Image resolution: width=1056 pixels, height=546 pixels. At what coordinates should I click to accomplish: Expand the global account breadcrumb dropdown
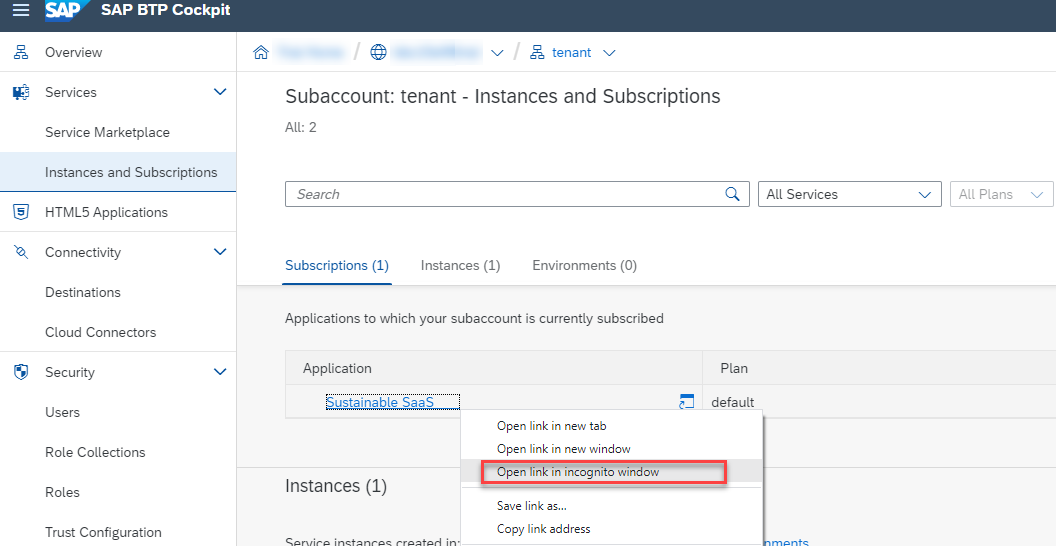[x=497, y=53]
